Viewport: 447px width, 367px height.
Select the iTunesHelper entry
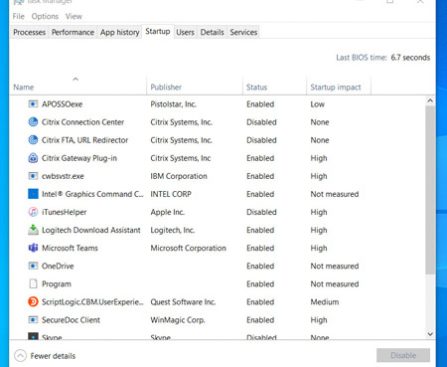[x=64, y=212]
